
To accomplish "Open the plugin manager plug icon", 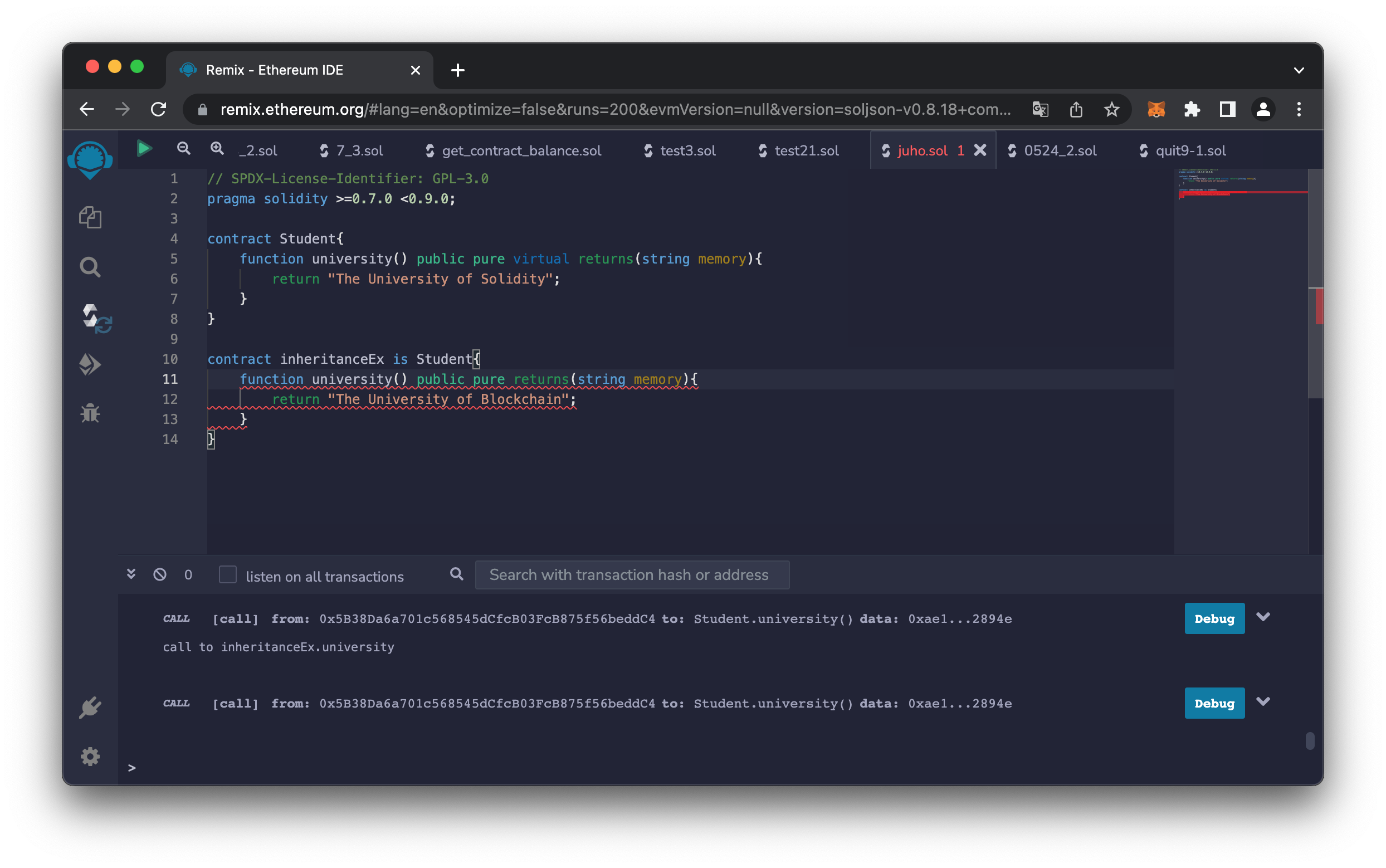I will tap(90, 707).
